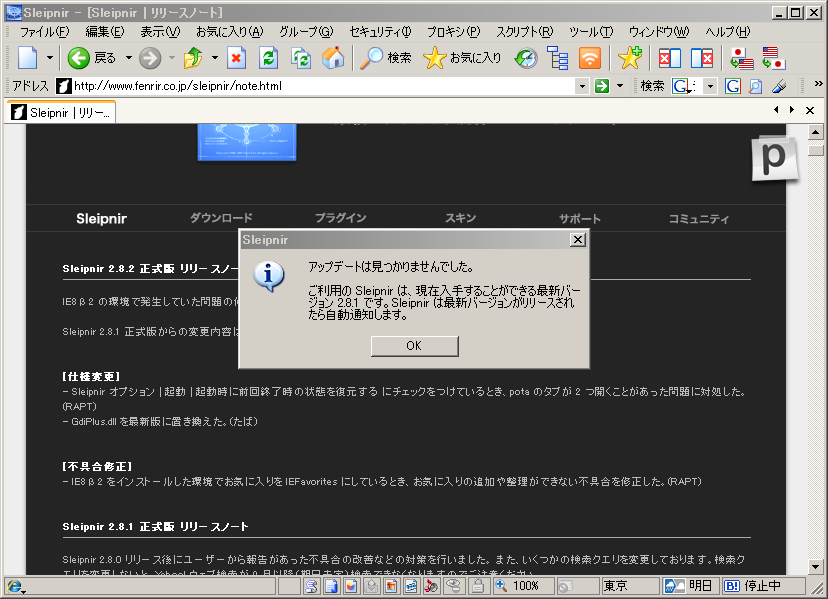This screenshot has width=828, height=599.
Task: Open the スキン page link
Action: [x=460, y=218]
